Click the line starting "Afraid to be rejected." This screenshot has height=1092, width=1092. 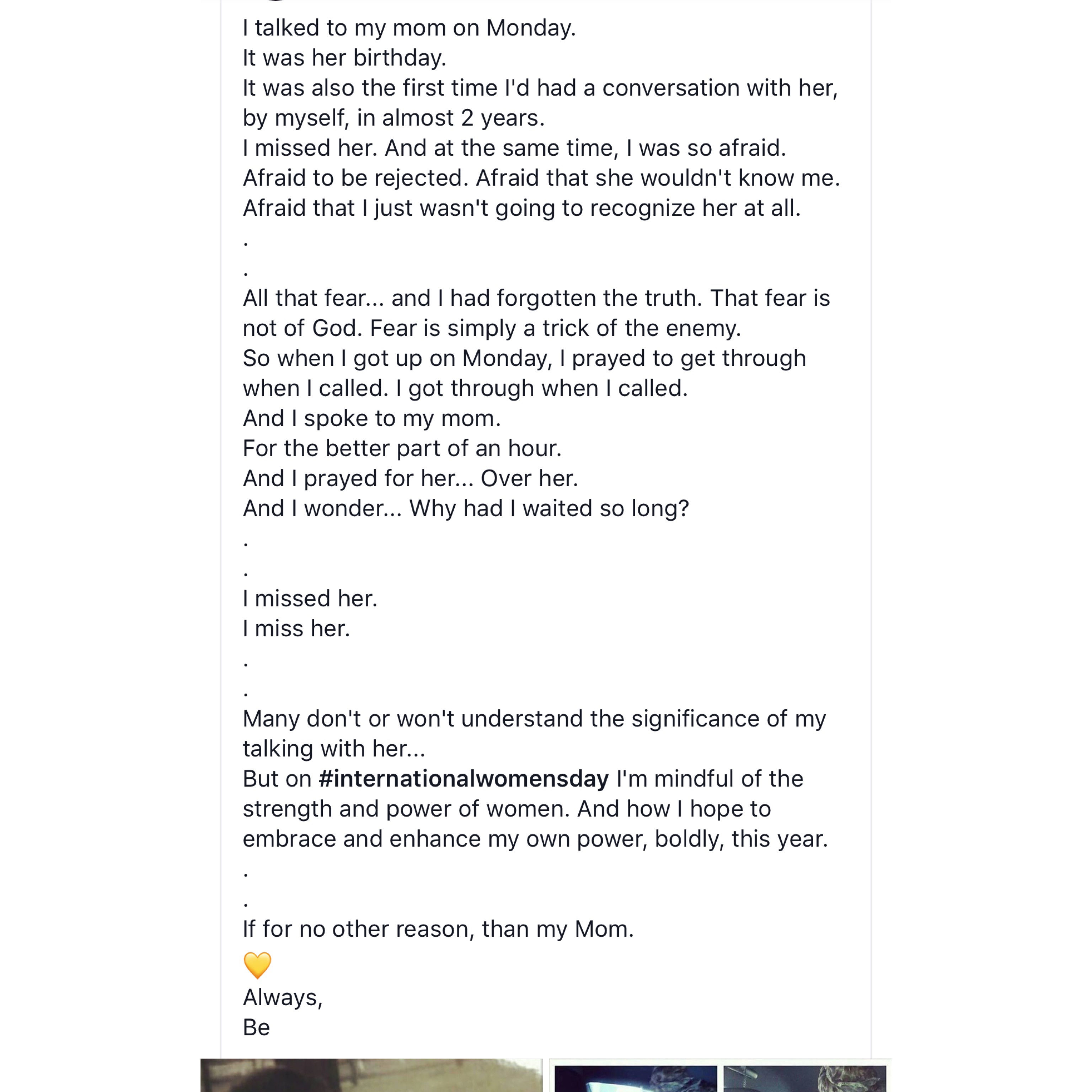pyautogui.click(x=541, y=178)
